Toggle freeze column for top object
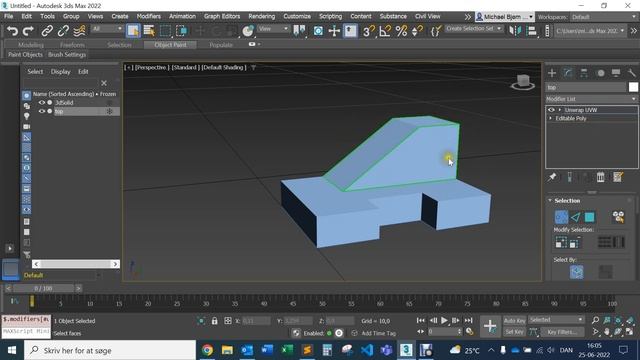The image size is (640, 360). [x=109, y=111]
